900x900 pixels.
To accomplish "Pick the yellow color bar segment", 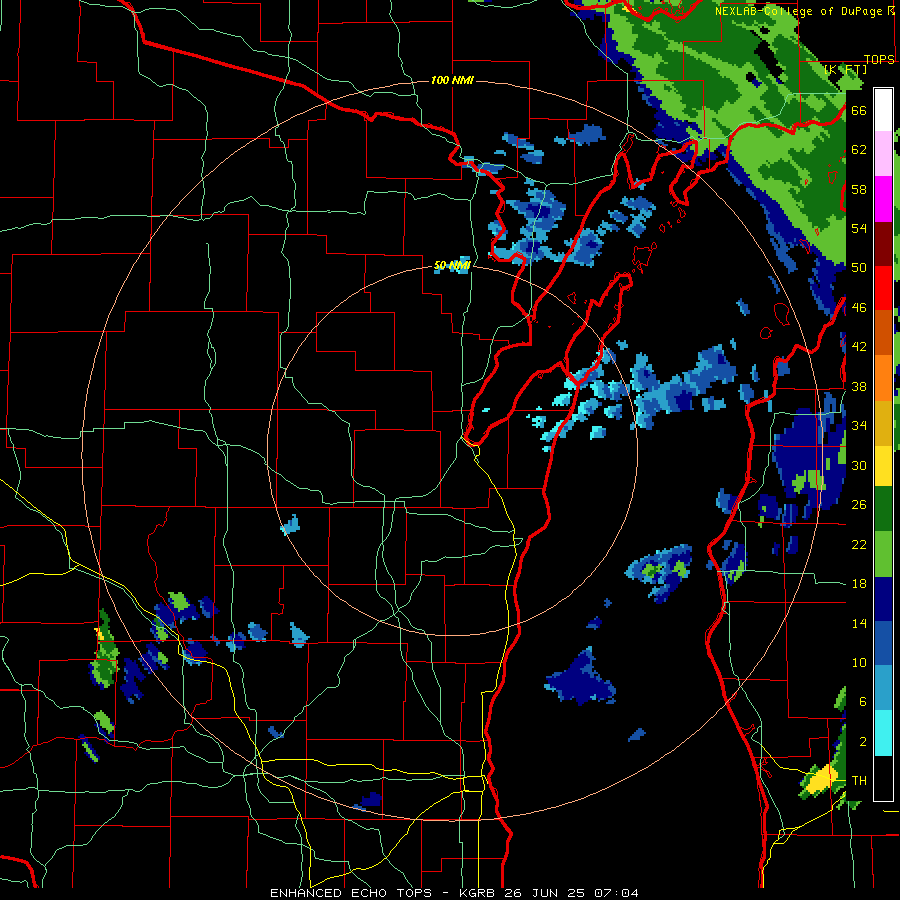I will coord(883,466).
